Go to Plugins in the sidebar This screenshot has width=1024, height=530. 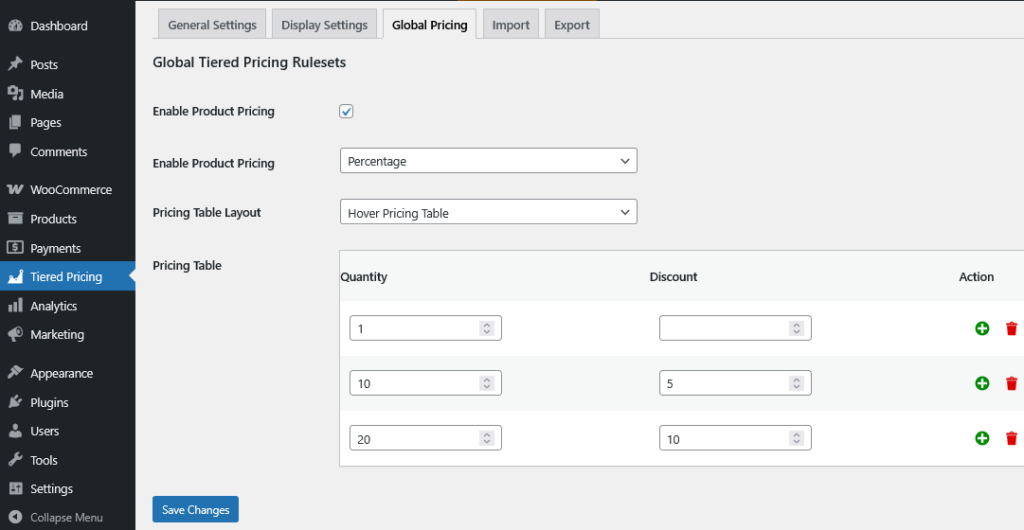[x=49, y=402]
